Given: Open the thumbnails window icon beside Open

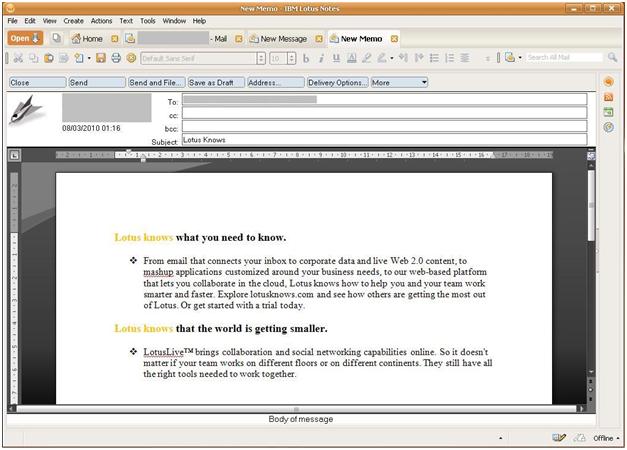Looking at the screenshot, I should 56,38.
